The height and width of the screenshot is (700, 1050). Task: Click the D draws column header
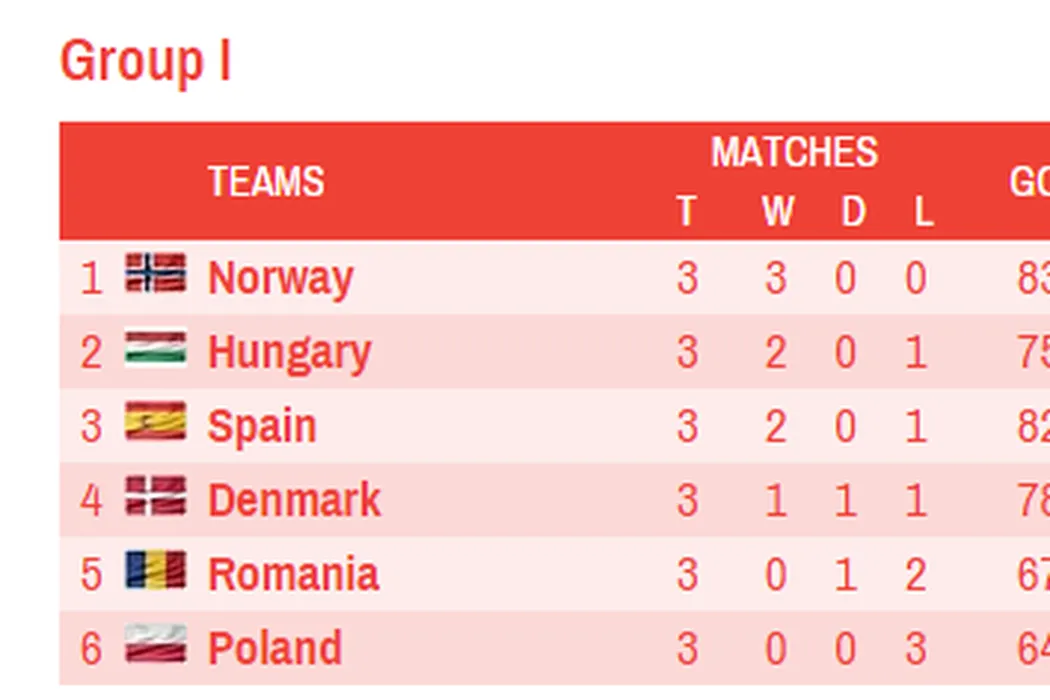pyautogui.click(x=852, y=212)
